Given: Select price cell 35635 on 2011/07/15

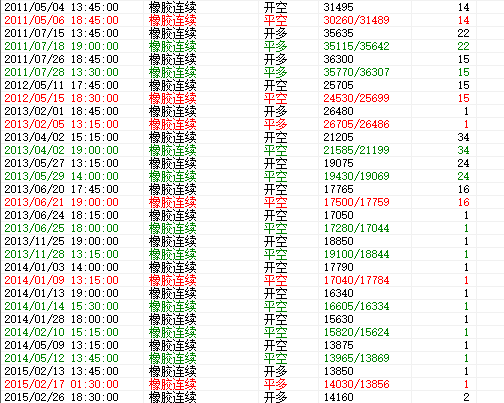Looking at the screenshot, I should (x=338, y=33).
